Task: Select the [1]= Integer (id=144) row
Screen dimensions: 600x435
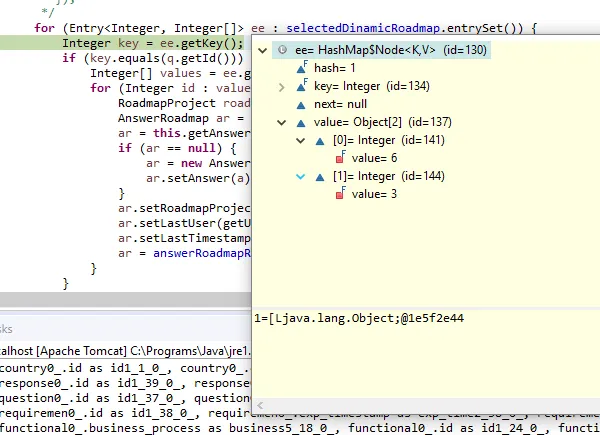Action: pos(389,176)
